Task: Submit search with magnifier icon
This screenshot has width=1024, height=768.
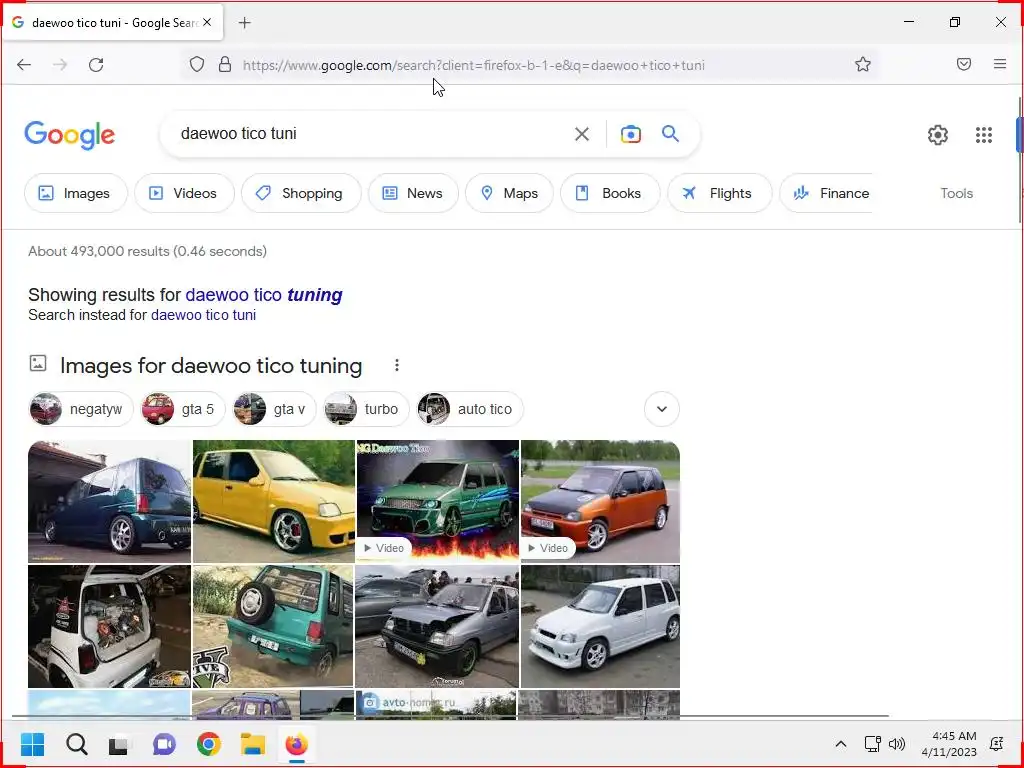Action: click(x=671, y=134)
